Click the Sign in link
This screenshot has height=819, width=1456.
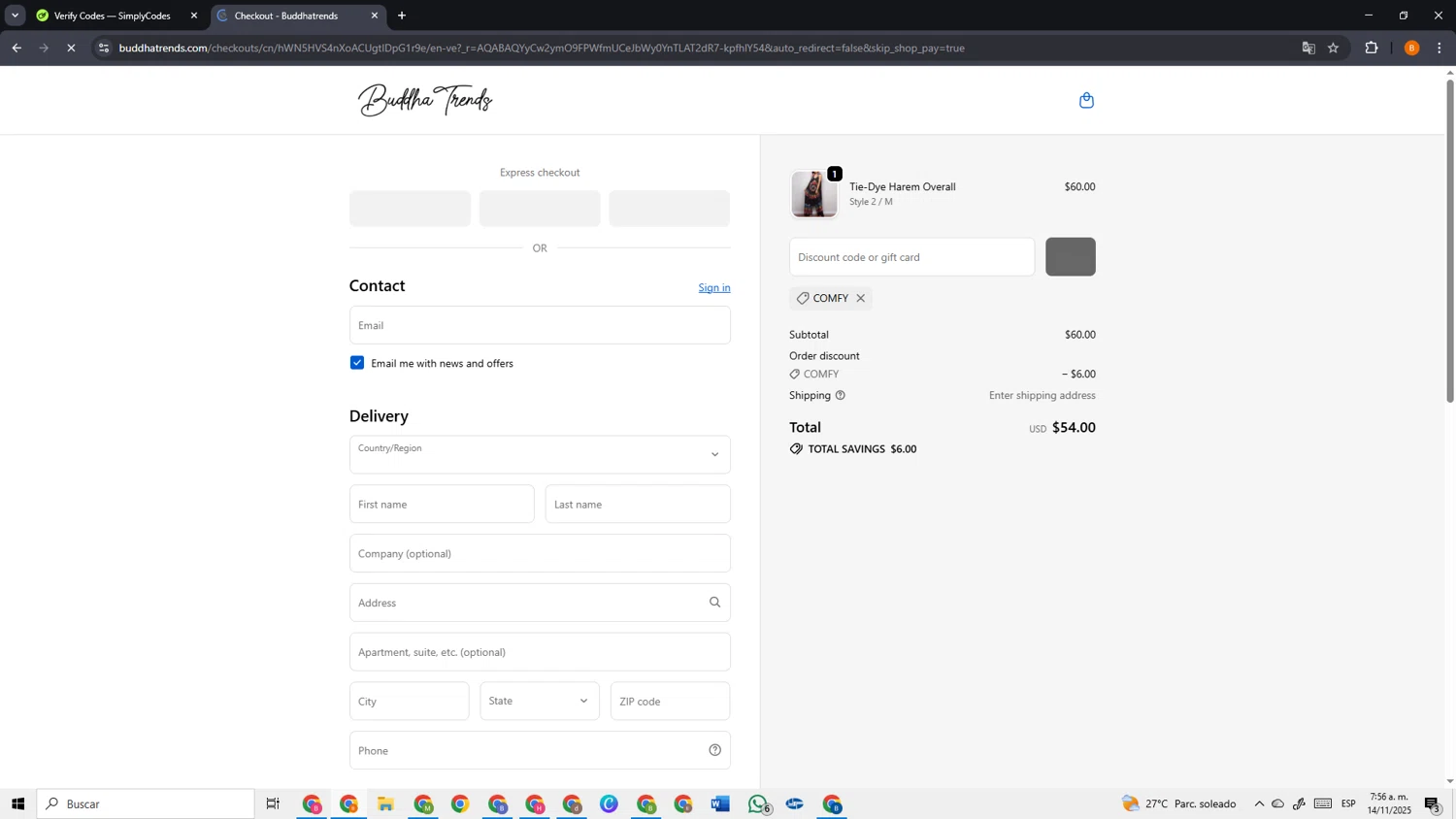714,287
